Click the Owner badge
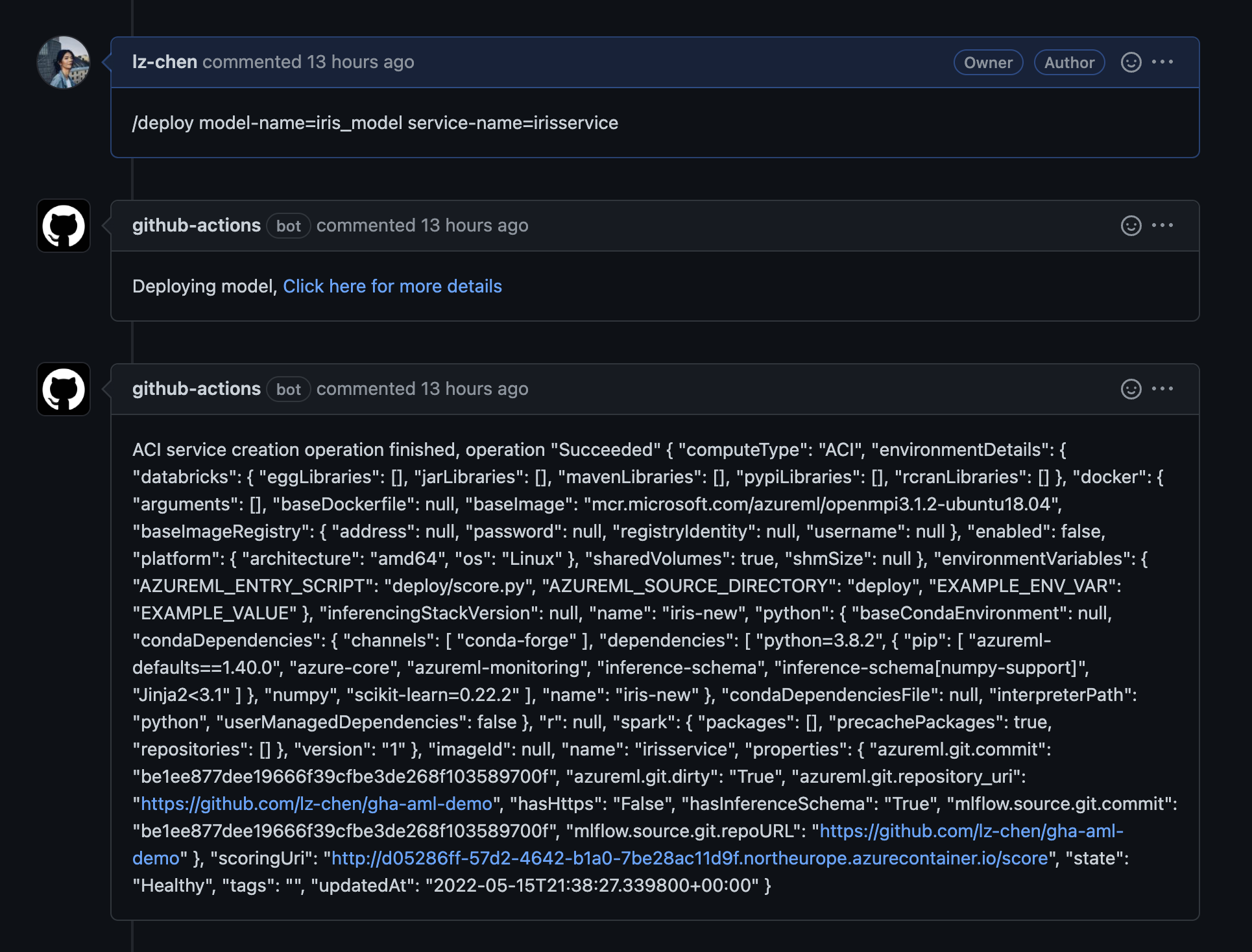Screen dimensions: 1252x952 [x=987, y=63]
